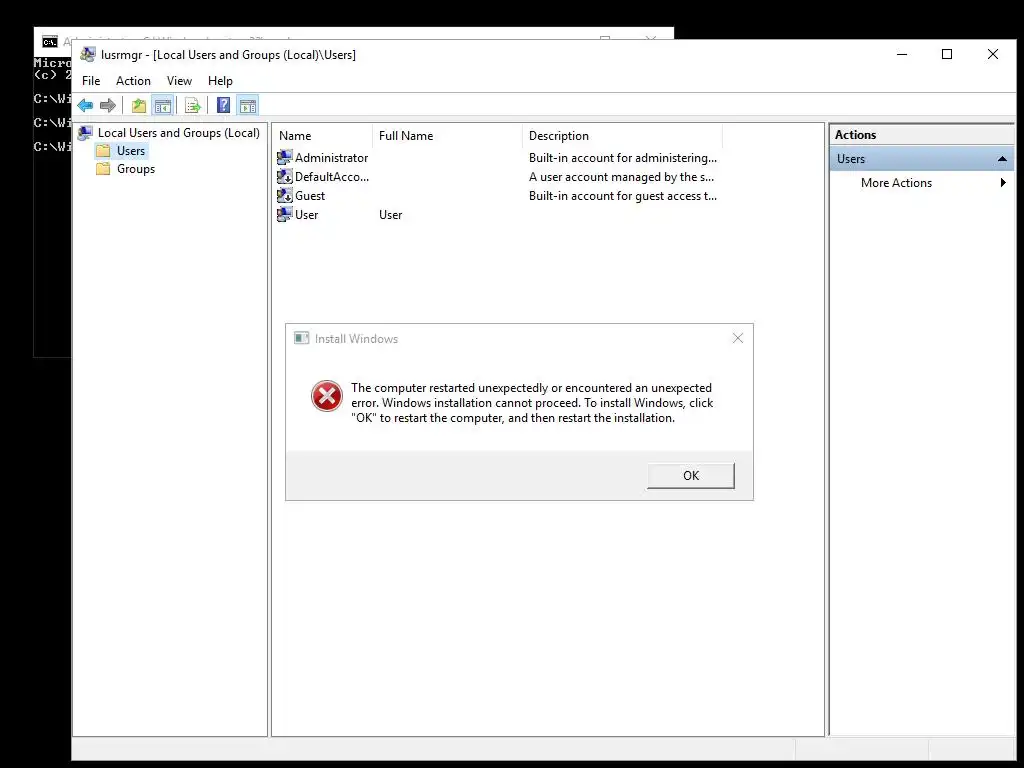Click More Actions in Actions pane
Image resolution: width=1024 pixels, height=768 pixels.
click(896, 183)
